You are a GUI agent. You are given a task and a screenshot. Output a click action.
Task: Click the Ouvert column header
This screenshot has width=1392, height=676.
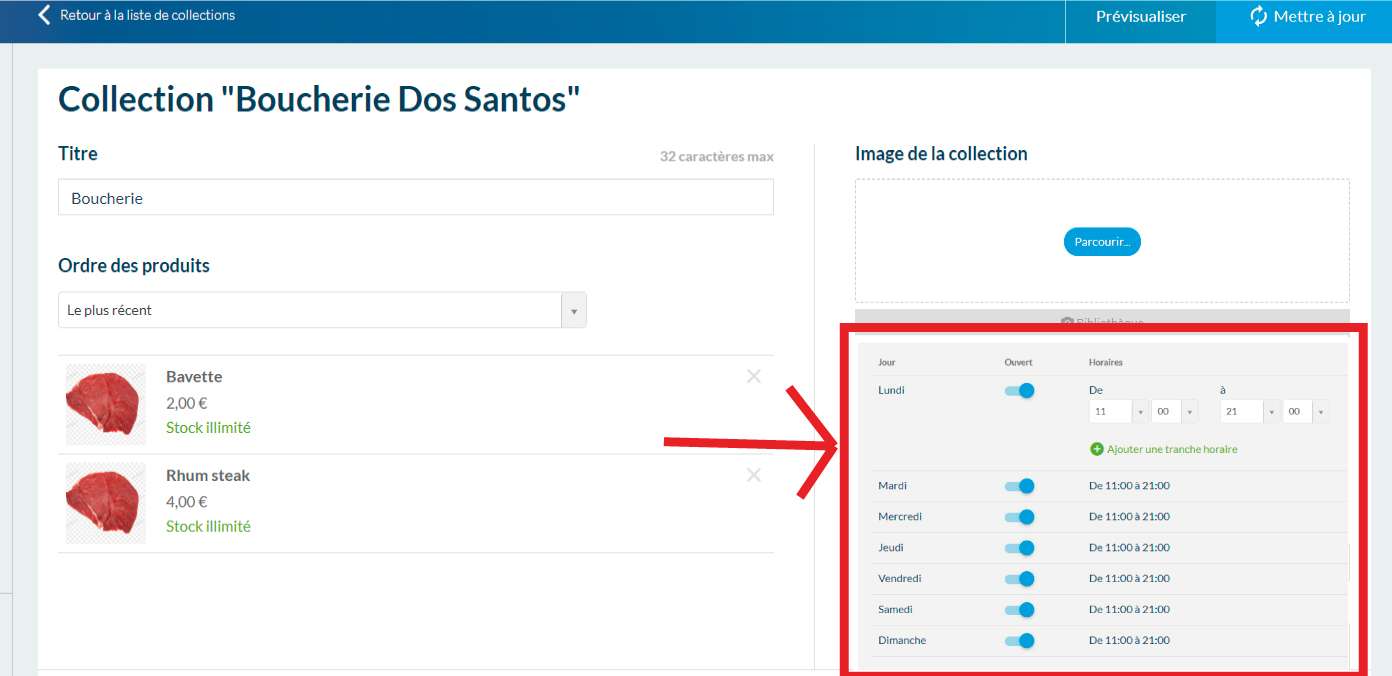pyautogui.click(x=1019, y=362)
